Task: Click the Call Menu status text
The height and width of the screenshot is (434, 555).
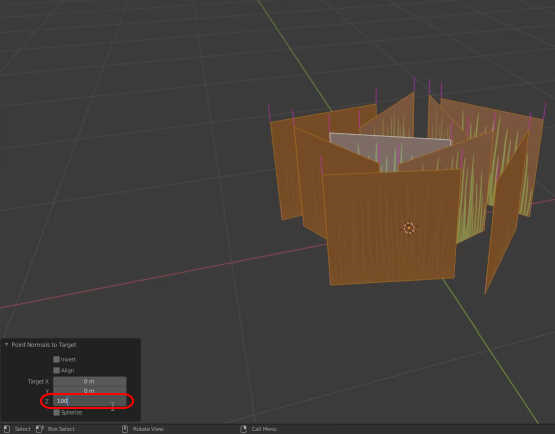Action: pyautogui.click(x=264, y=429)
